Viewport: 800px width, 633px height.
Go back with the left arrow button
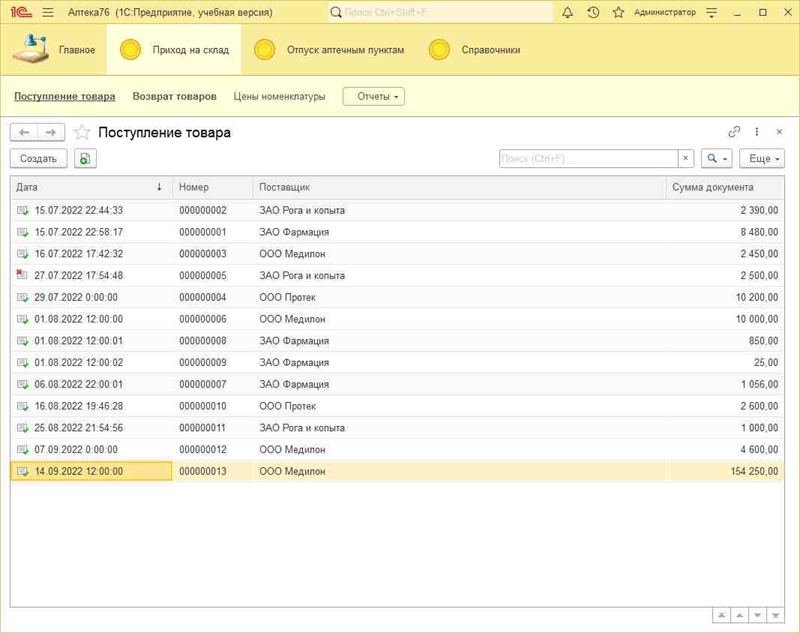click(x=23, y=133)
